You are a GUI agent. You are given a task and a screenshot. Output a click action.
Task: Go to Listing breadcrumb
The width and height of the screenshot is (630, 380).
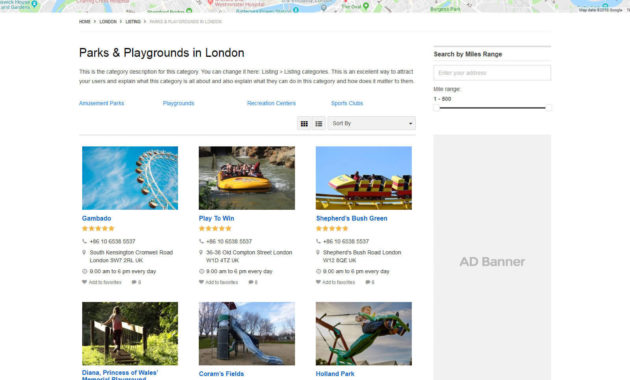133,22
